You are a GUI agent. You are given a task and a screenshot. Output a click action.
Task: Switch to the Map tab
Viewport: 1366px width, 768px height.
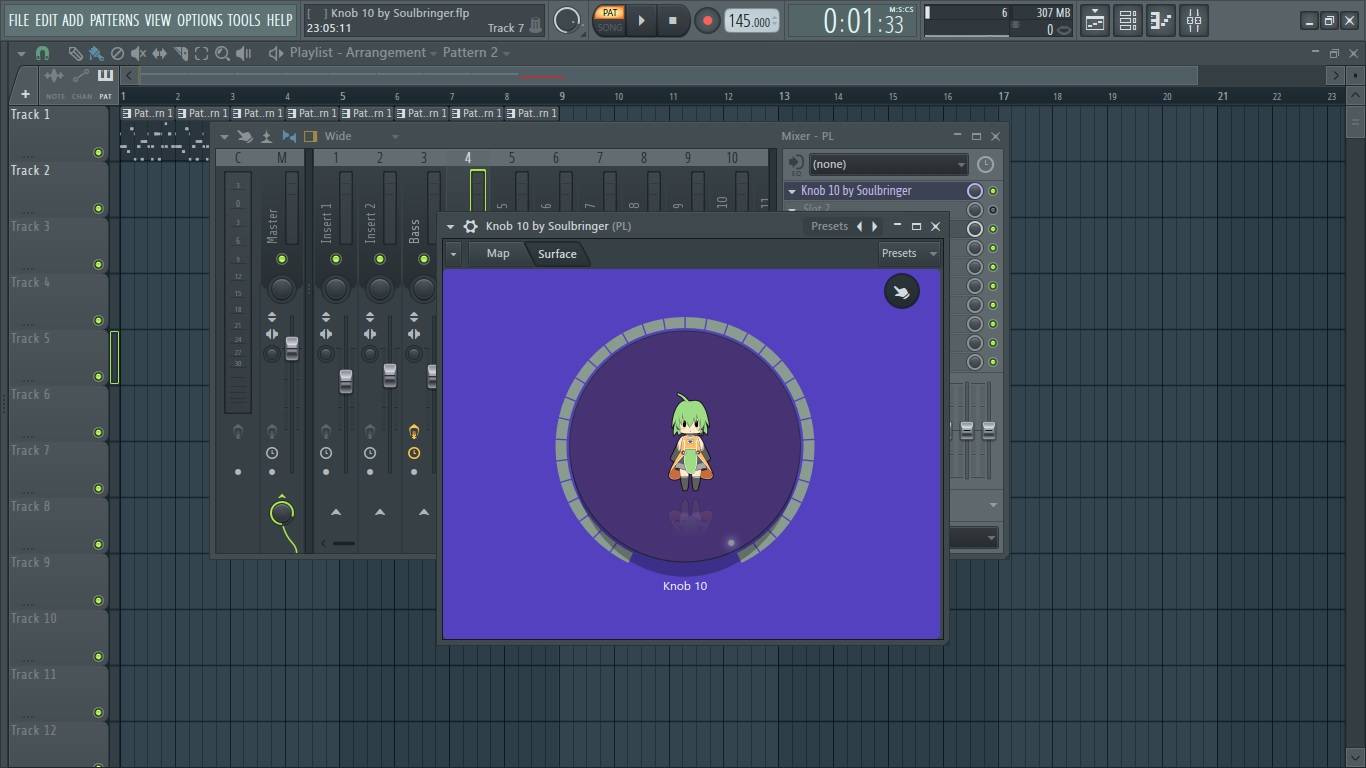tap(498, 254)
